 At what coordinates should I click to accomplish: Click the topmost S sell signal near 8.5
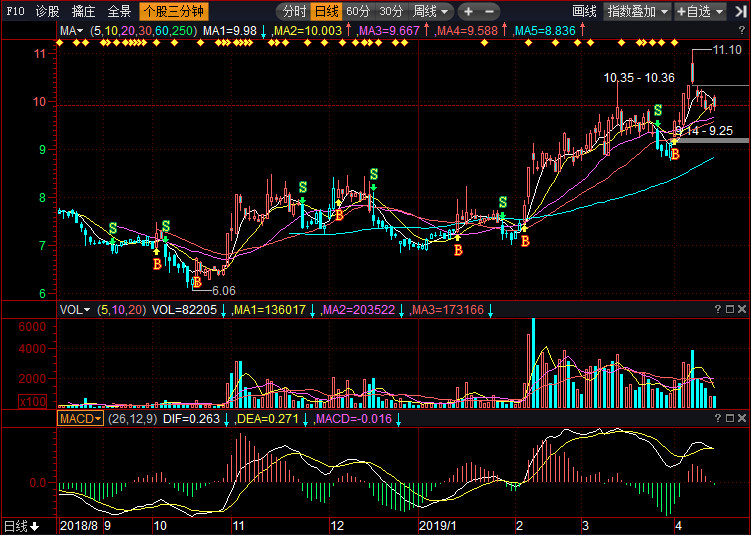[373, 175]
